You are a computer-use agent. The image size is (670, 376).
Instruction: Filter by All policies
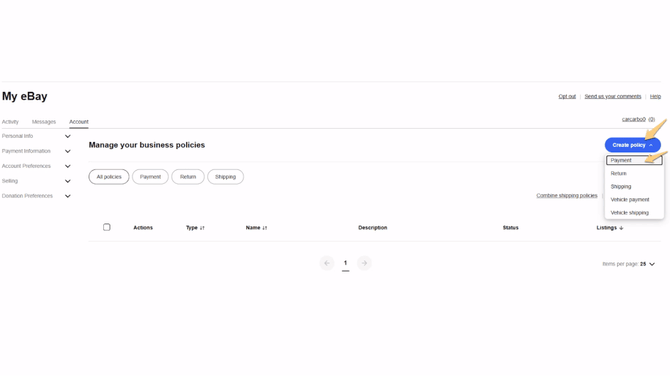click(x=109, y=177)
